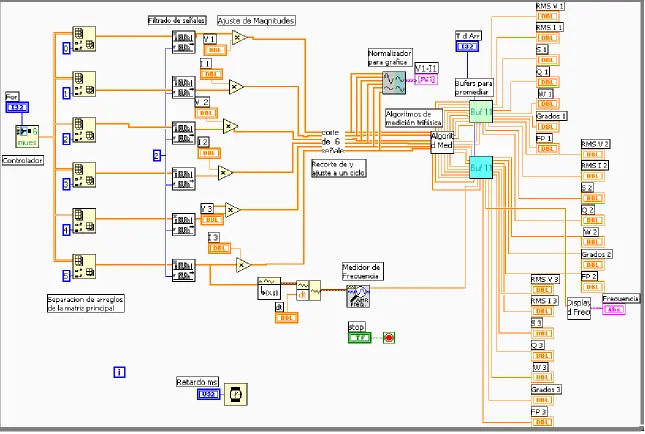Click the Frecuencia string indicator terminal

[614, 309]
